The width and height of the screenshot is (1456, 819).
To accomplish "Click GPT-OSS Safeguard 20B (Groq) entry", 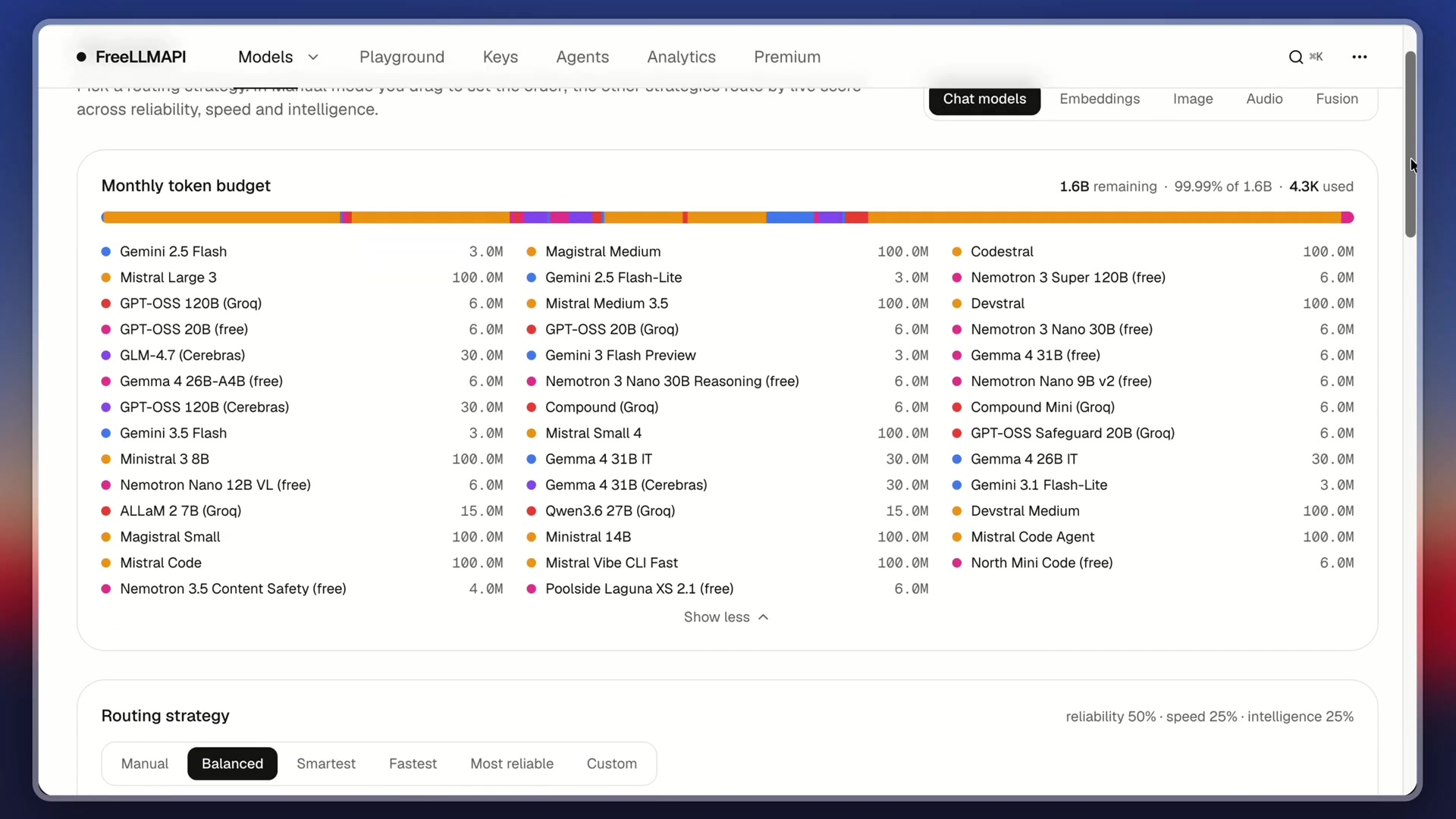I will pos(1153,433).
